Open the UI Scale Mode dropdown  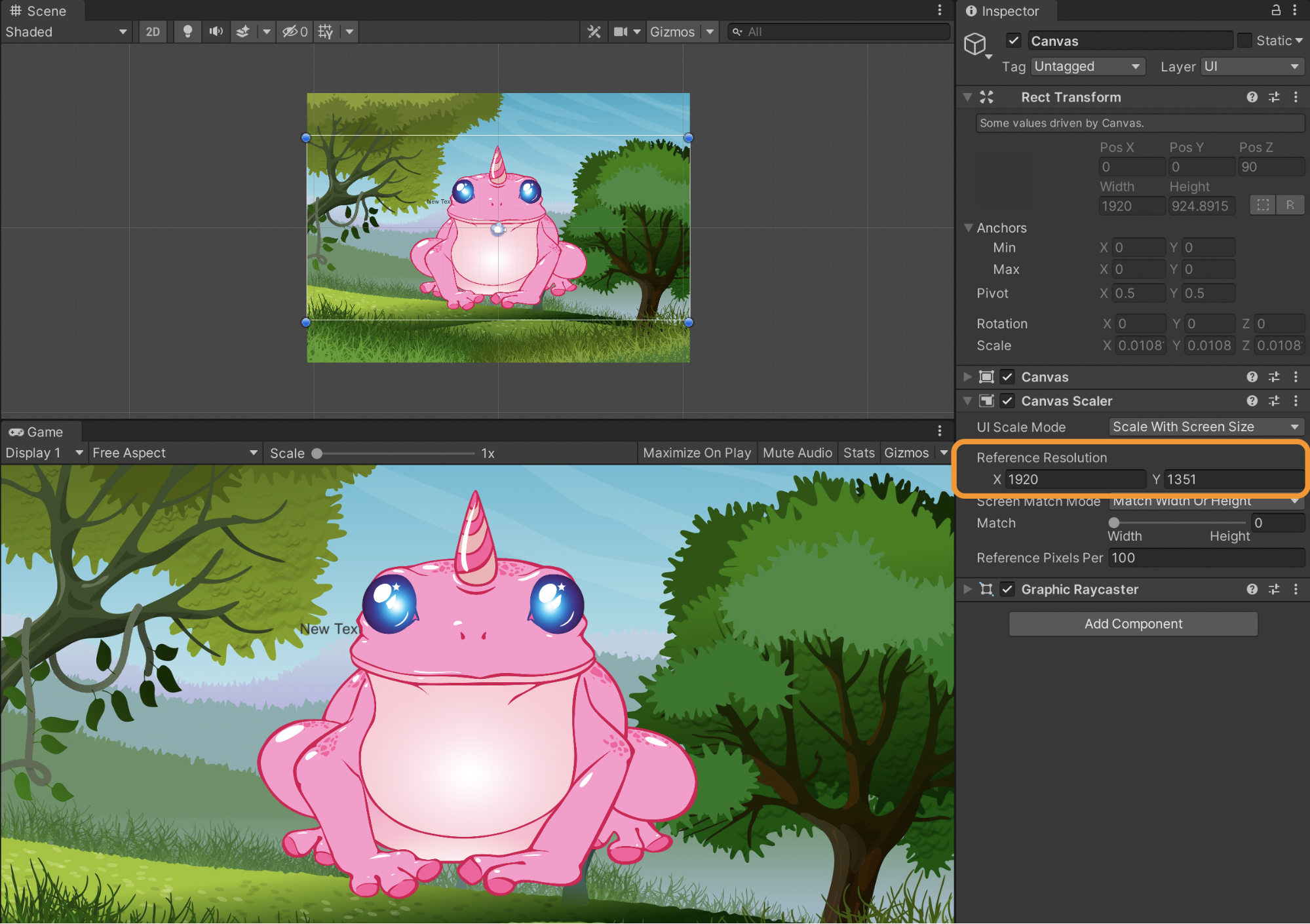pyautogui.click(x=1205, y=427)
